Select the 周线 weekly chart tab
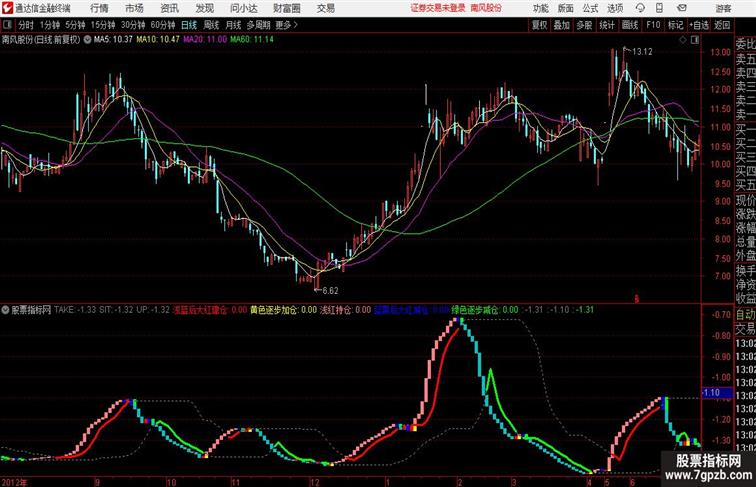Viewport: 756px width, 487px height. 211,25
